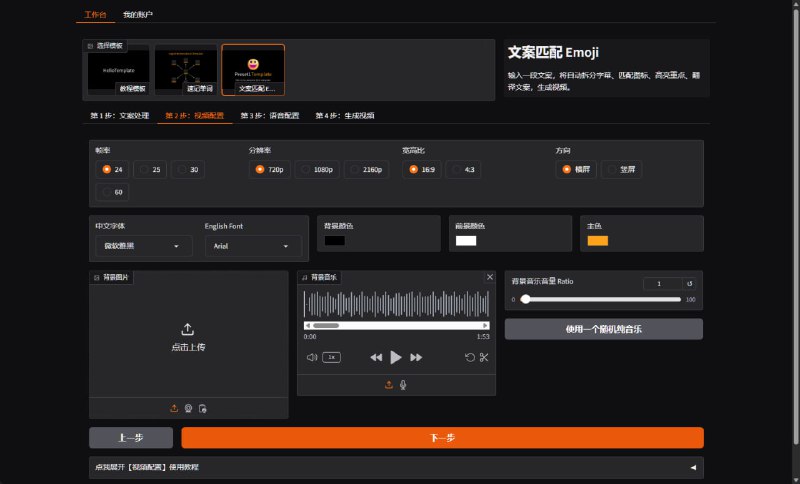Open the black background color swatch
Viewport: 800px width, 484px height.
pos(335,241)
